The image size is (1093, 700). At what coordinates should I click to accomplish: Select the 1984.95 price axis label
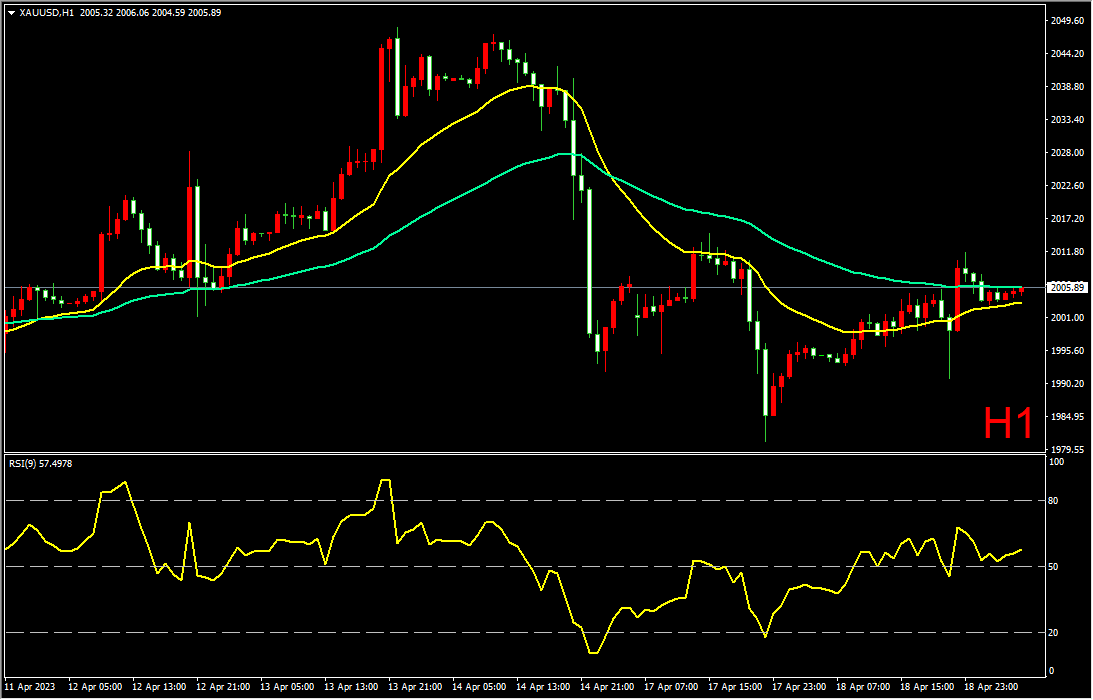click(x=1067, y=416)
